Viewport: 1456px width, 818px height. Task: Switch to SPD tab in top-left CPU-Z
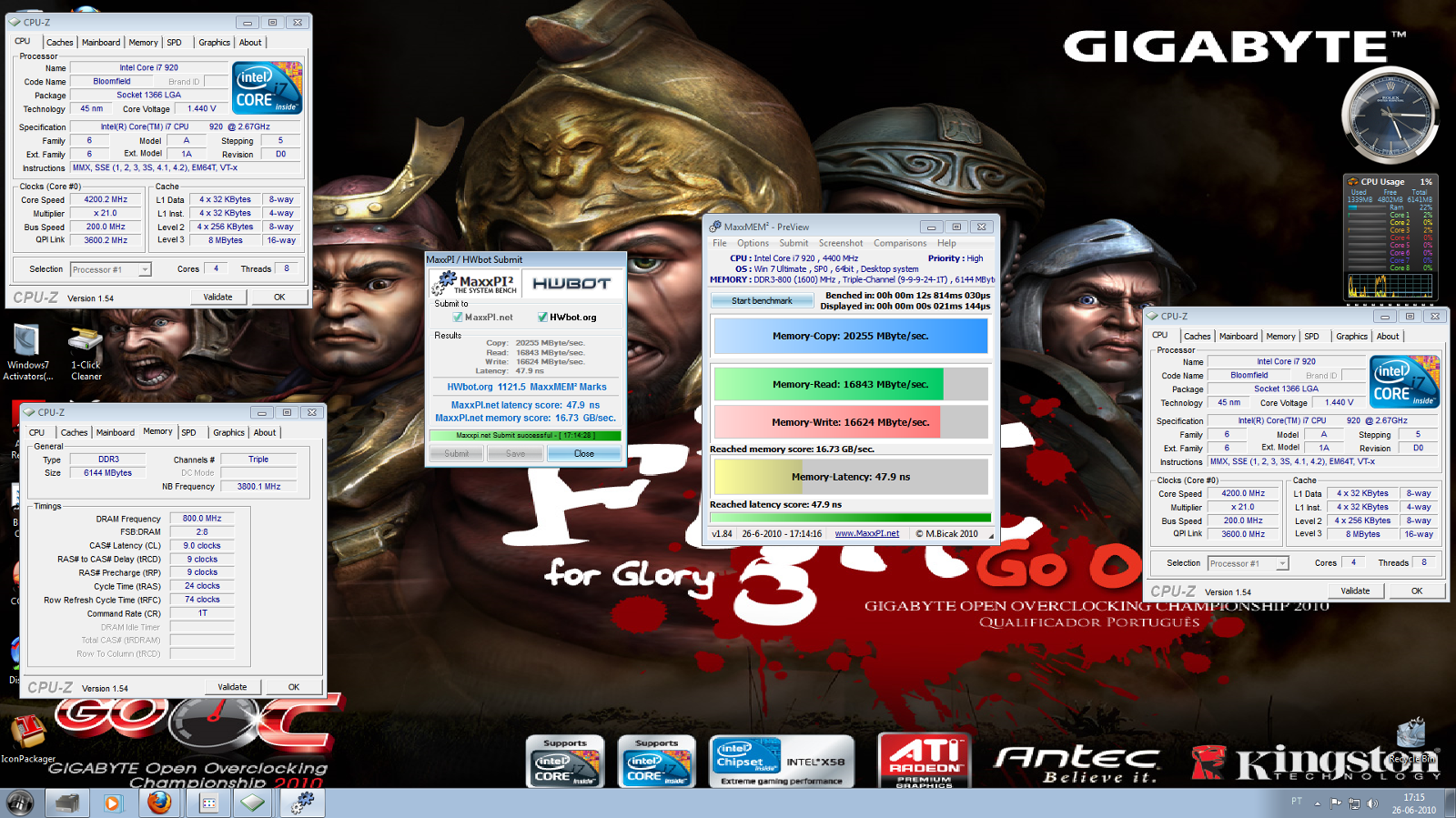[x=174, y=43]
